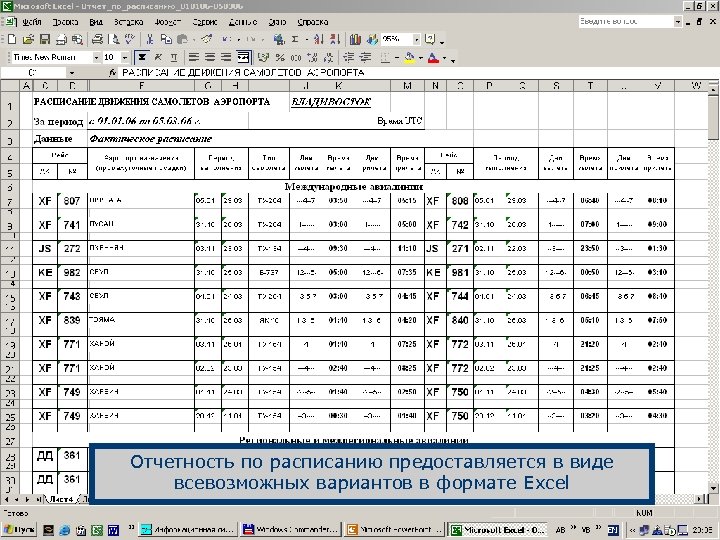Image resolution: width=720 pixels, height=540 pixels.
Task: Apply percent style icon
Action: click(x=280, y=57)
